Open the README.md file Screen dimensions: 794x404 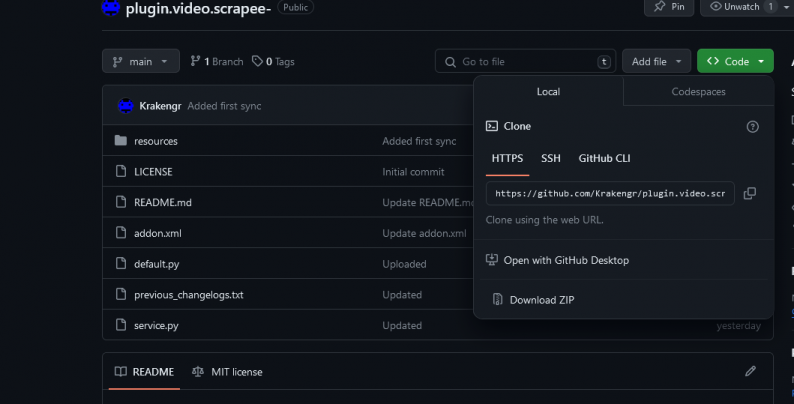(163, 203)
